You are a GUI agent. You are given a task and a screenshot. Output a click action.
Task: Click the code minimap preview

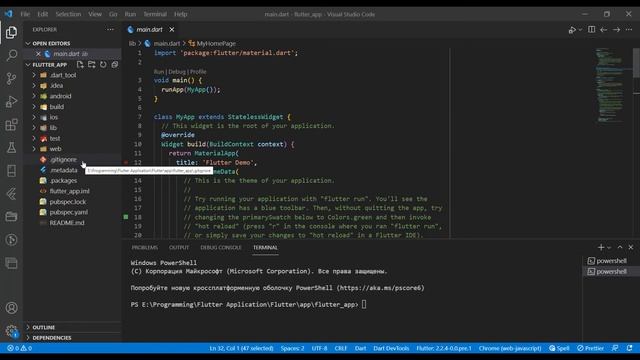coord(610,85)
